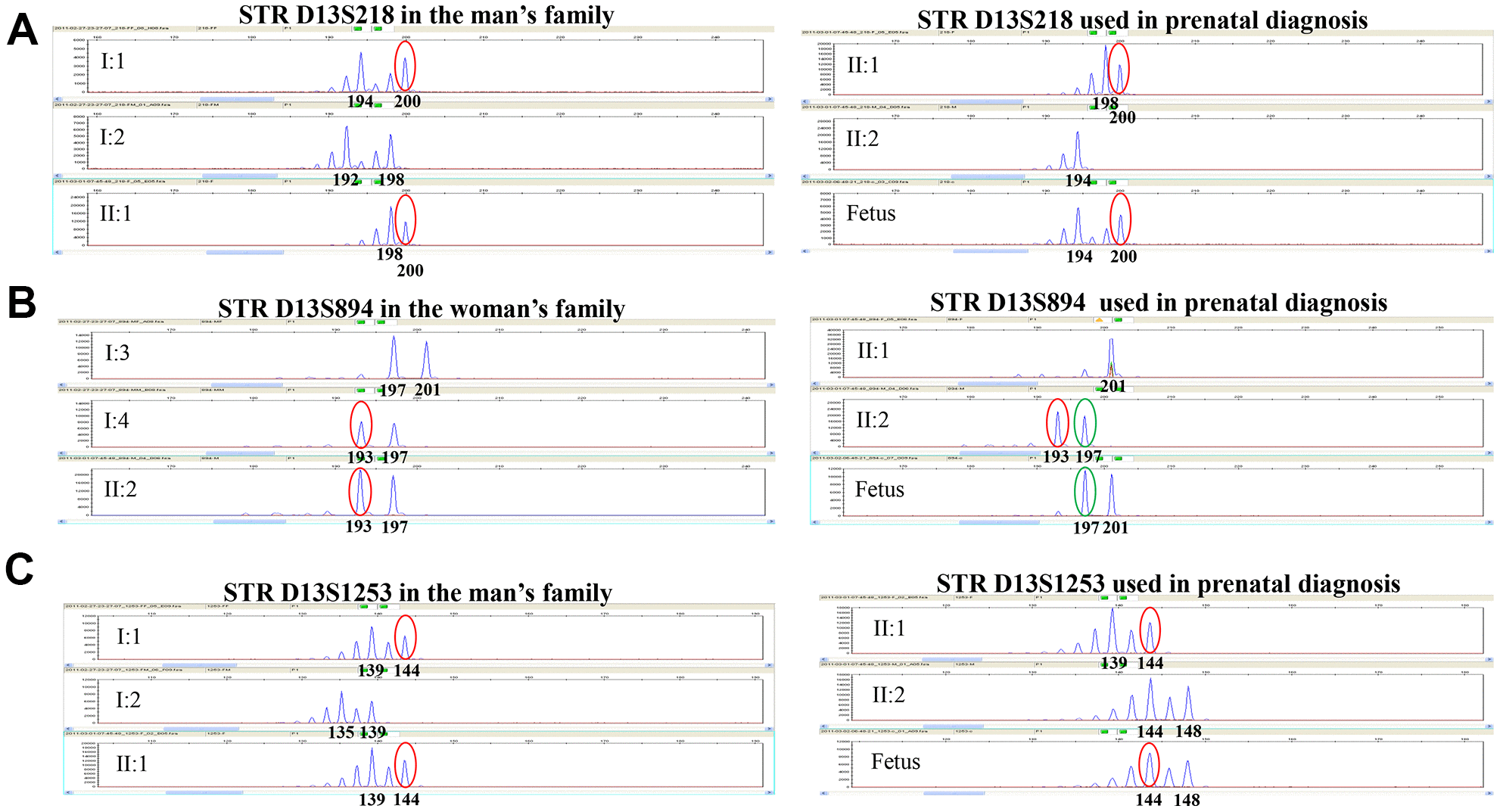Click the '135' label under I:2 in D13S1253 man's family

coord(341,732)
